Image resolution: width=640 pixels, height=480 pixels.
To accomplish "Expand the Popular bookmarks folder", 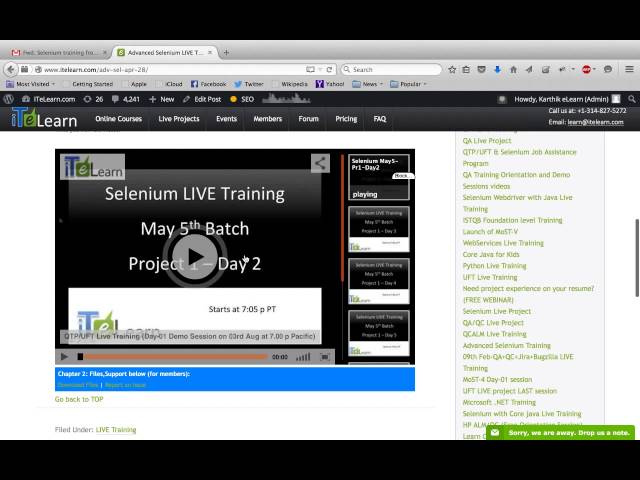I will point(408,84).
